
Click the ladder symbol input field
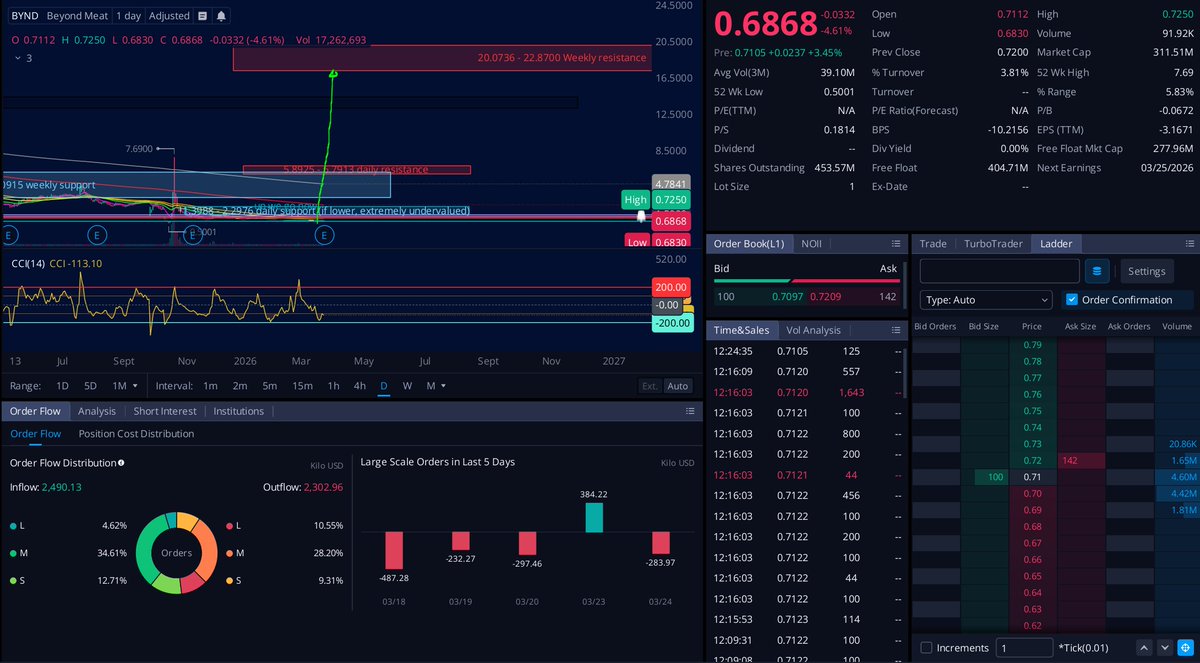[x=999, y=271]
